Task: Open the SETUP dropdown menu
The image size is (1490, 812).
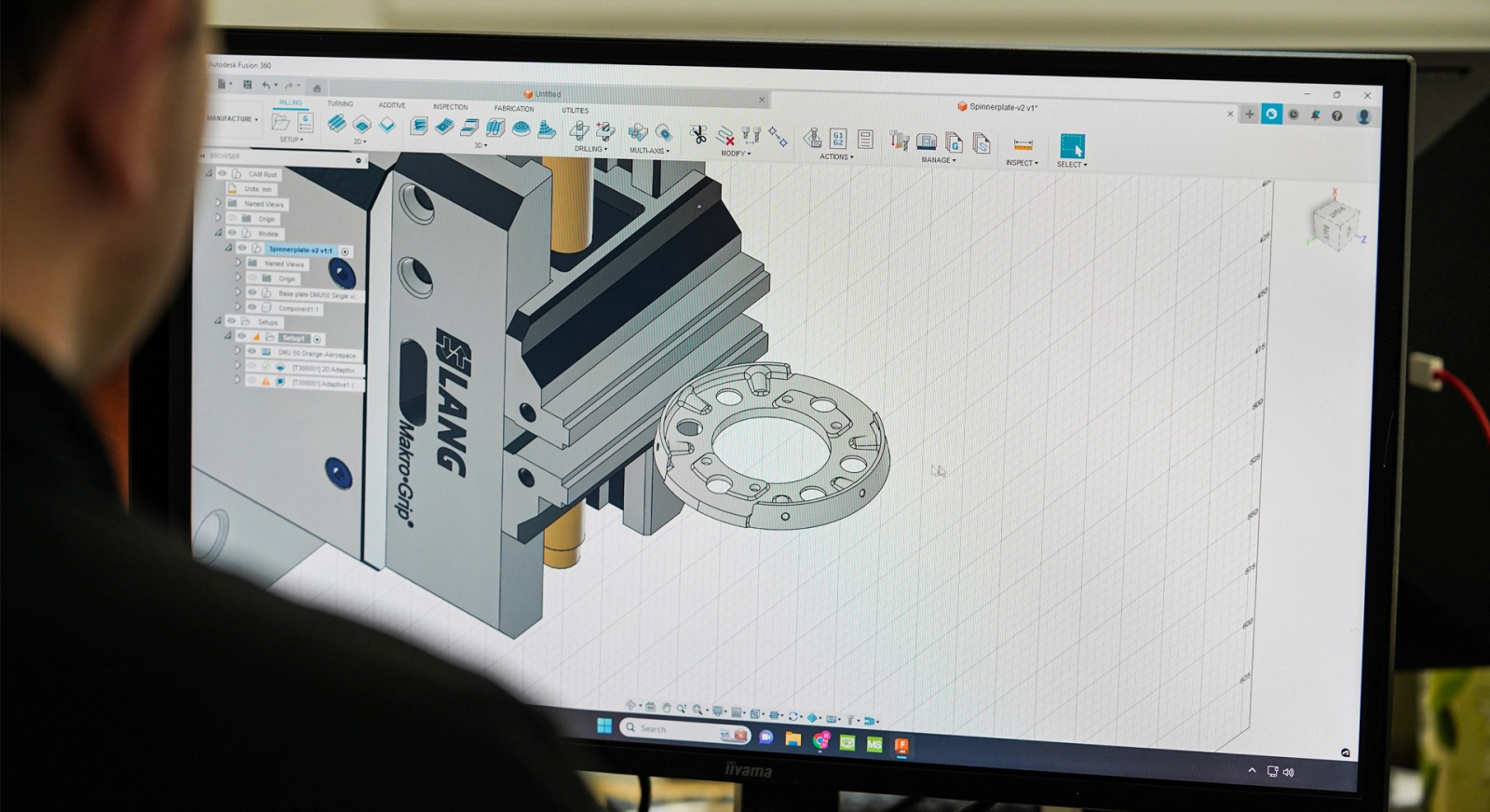Action: 291,140
